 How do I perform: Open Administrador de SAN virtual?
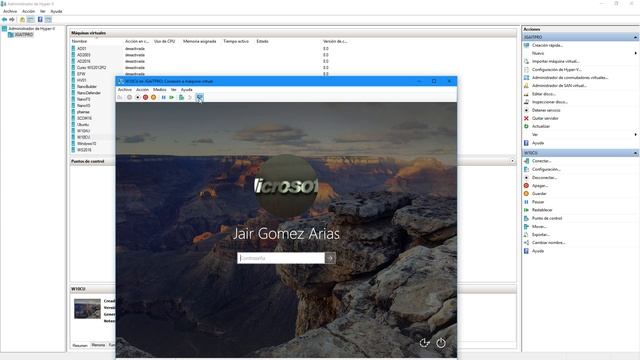[559, 86]
